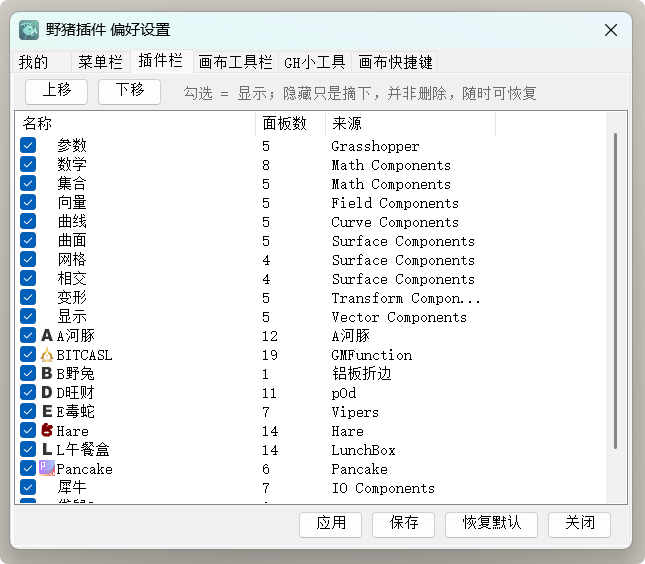
Task: Select the 参数 row name
Action: 72,146
